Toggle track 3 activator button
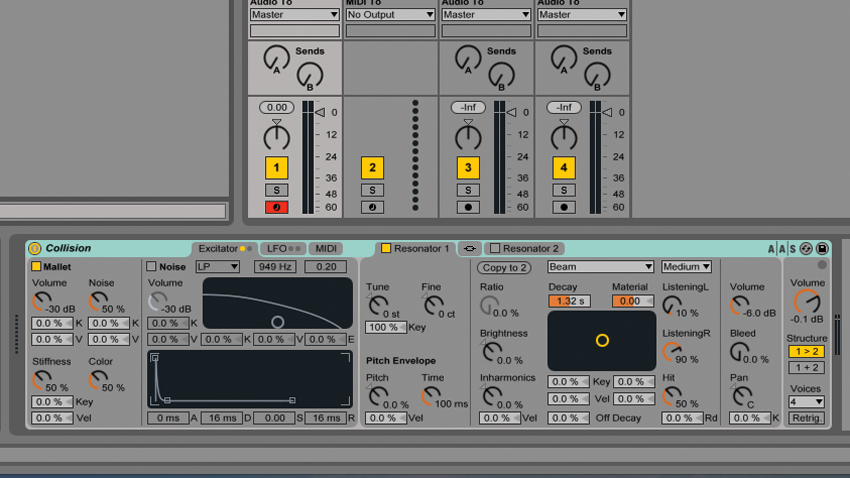Image resolution: width=850 pixels, height=478 pixels. coord(468,168)
